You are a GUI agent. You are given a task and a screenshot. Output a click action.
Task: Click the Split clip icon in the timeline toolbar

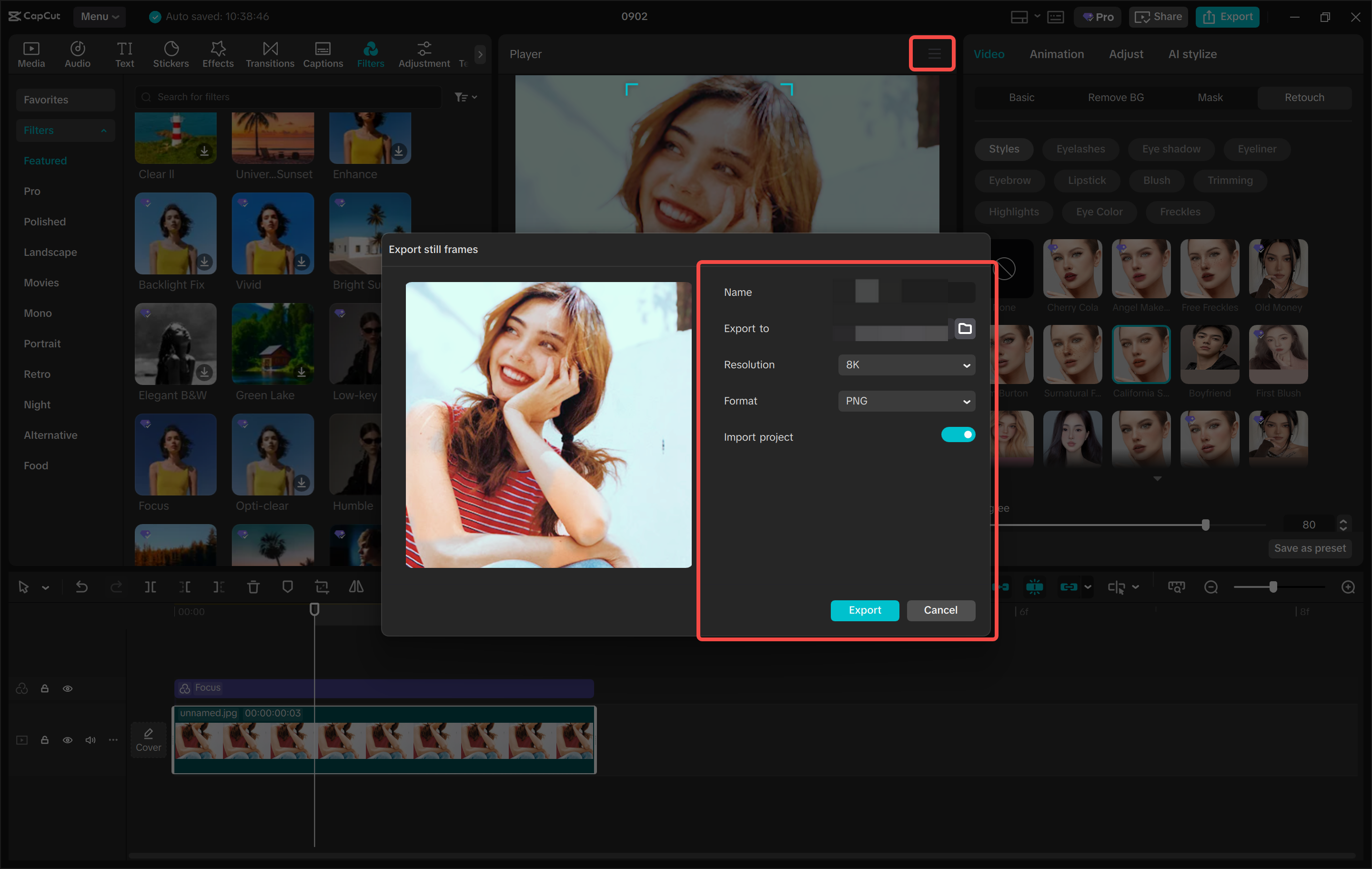click(x=151, y=586)
